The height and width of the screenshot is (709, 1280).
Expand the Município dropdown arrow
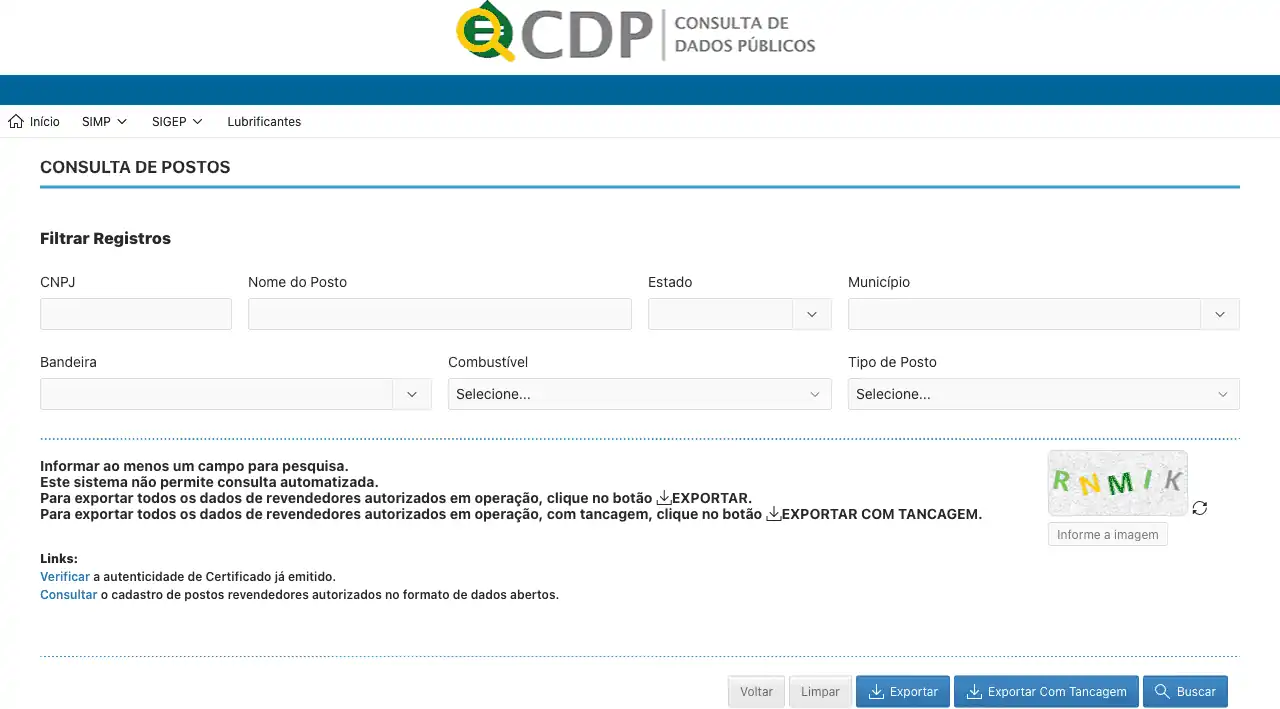pos(1219,314)
